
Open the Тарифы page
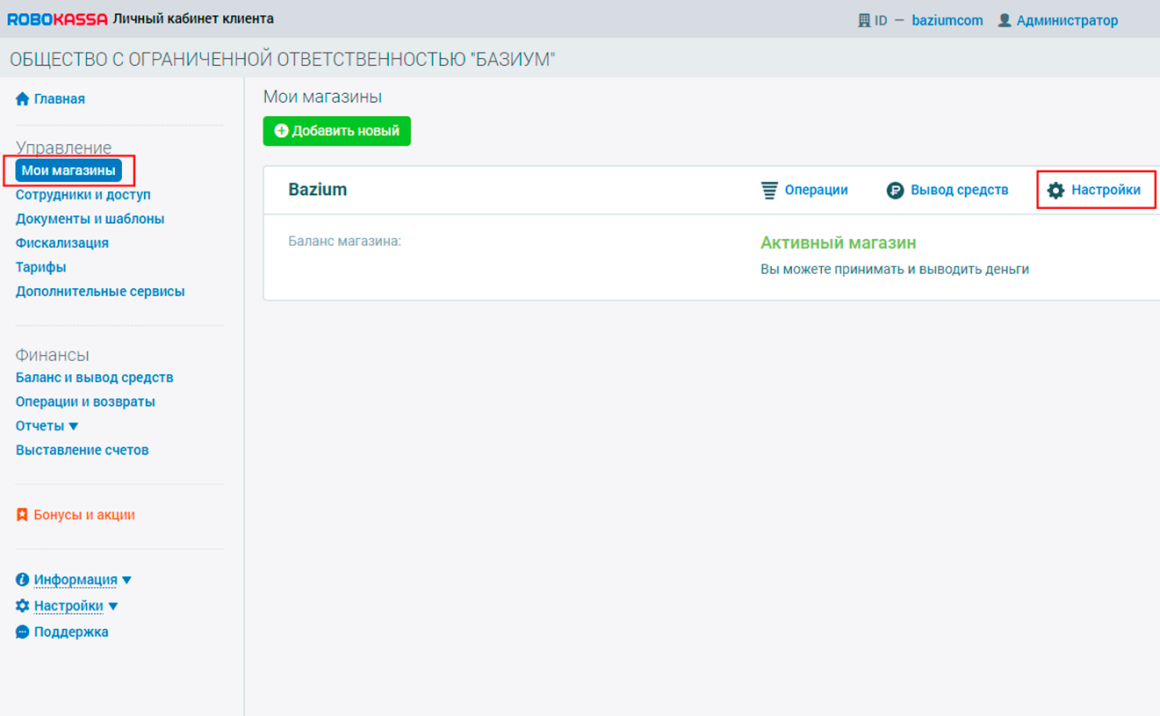point(41,267)
